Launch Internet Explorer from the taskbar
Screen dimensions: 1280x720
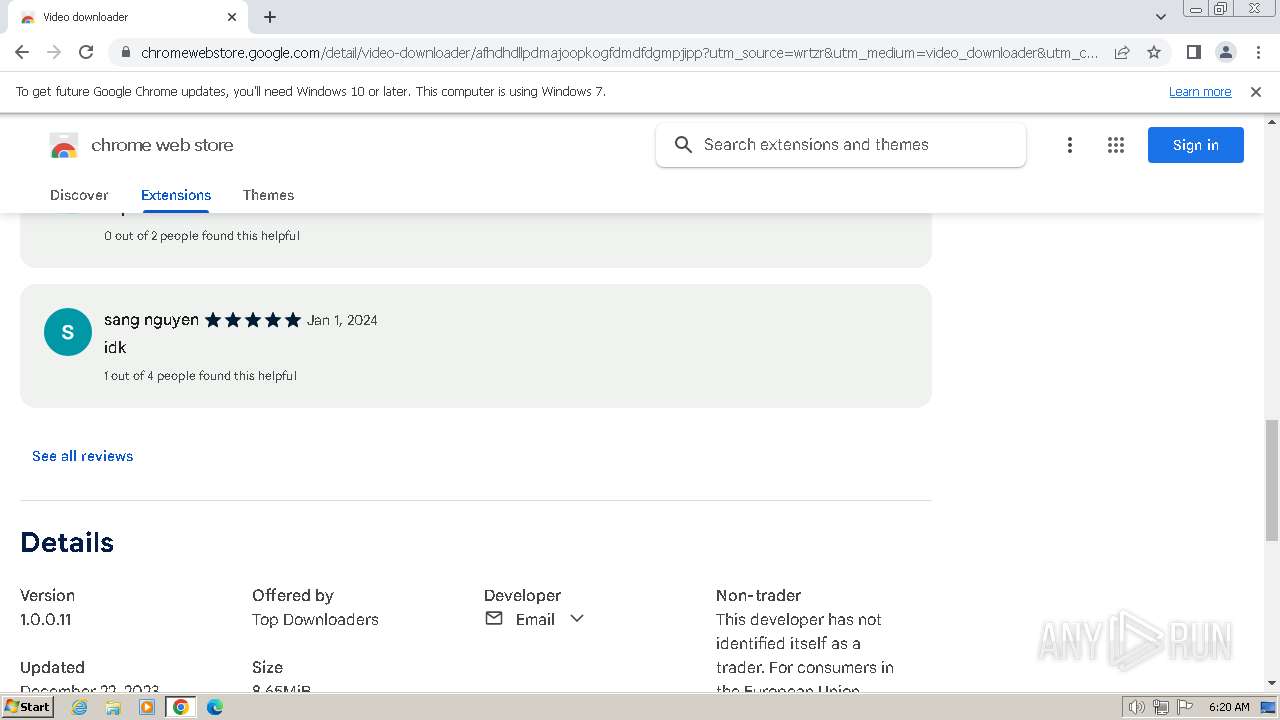click(80, 707)
